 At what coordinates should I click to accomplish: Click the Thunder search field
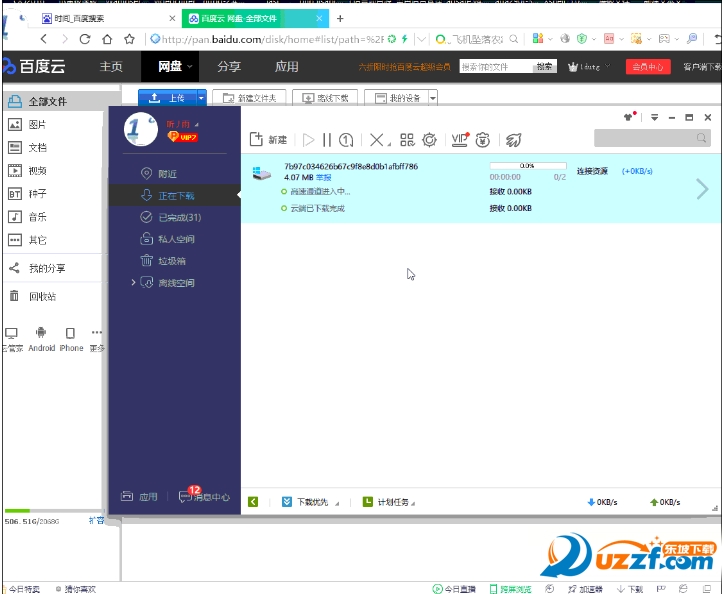652,138
